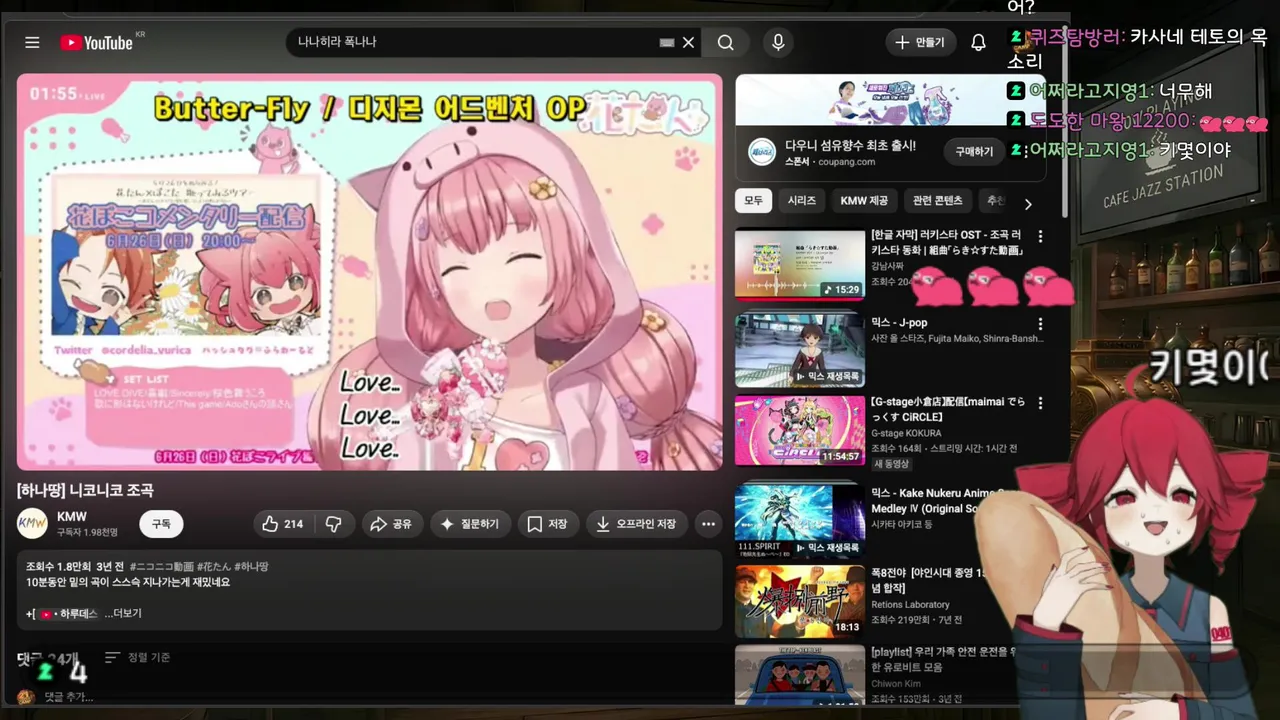Select the KMW 제공 filter chip

(864, 200)
